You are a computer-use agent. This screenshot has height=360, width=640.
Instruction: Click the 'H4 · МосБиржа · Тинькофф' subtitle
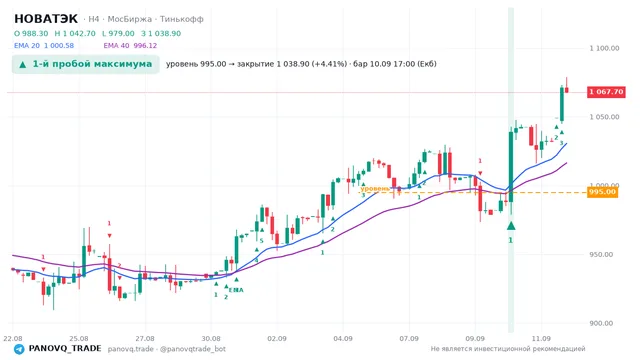point(146,19)
